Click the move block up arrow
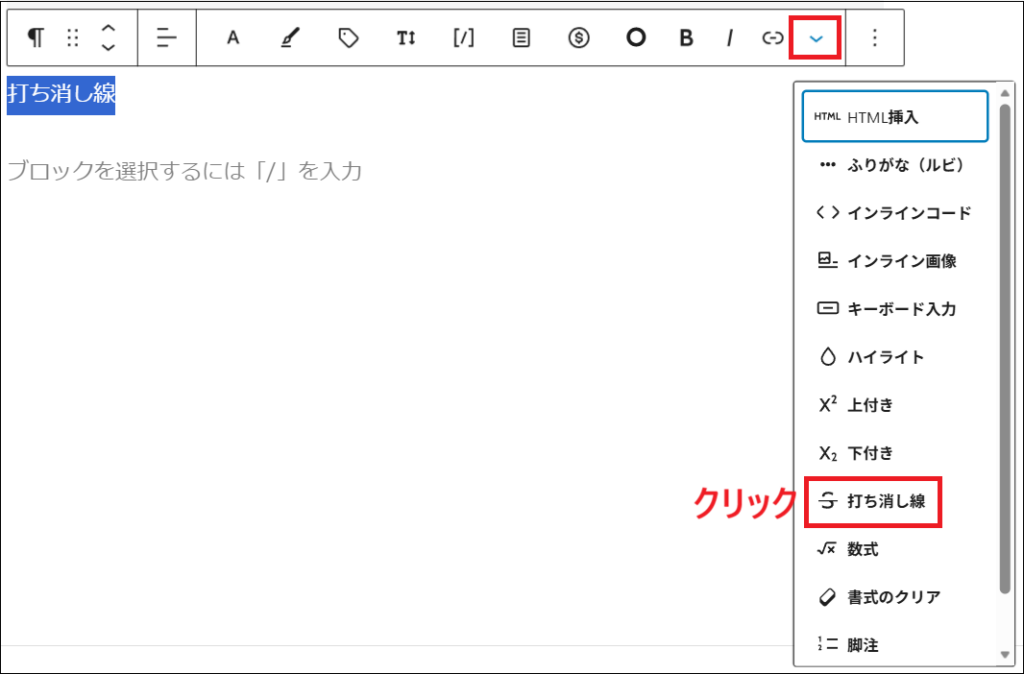Viewport: 1024px width, 674px height. [108, 29]
